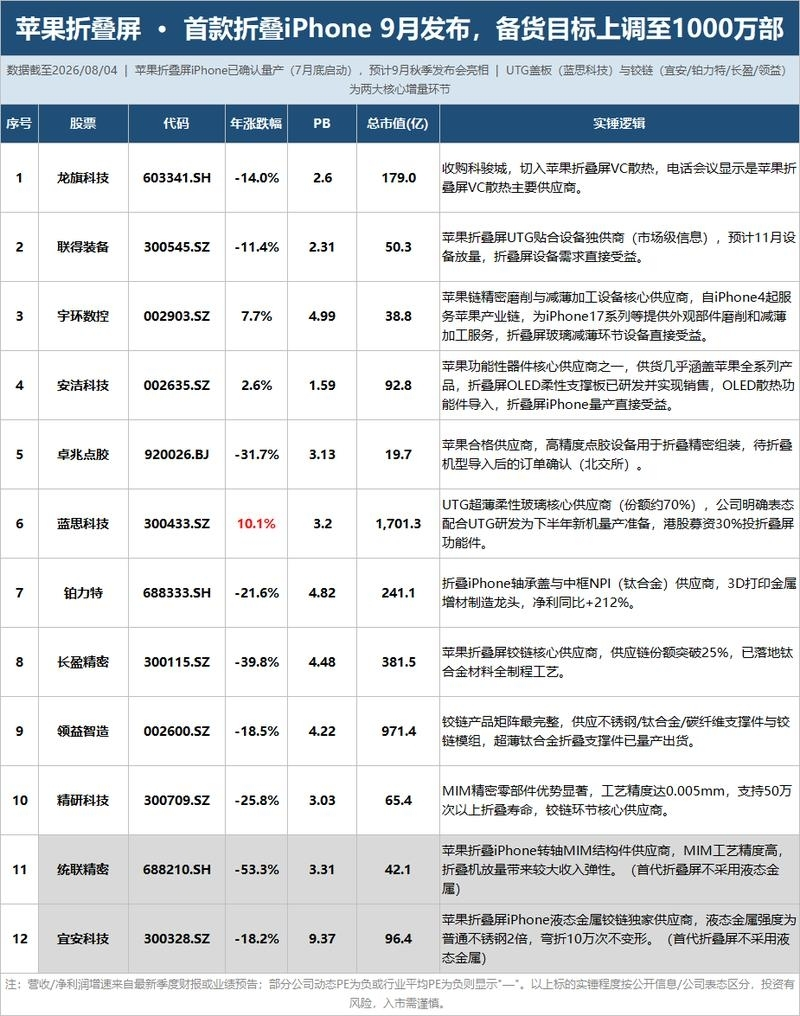
Task: Select stock code 300709.SZ
Action: 177,801
